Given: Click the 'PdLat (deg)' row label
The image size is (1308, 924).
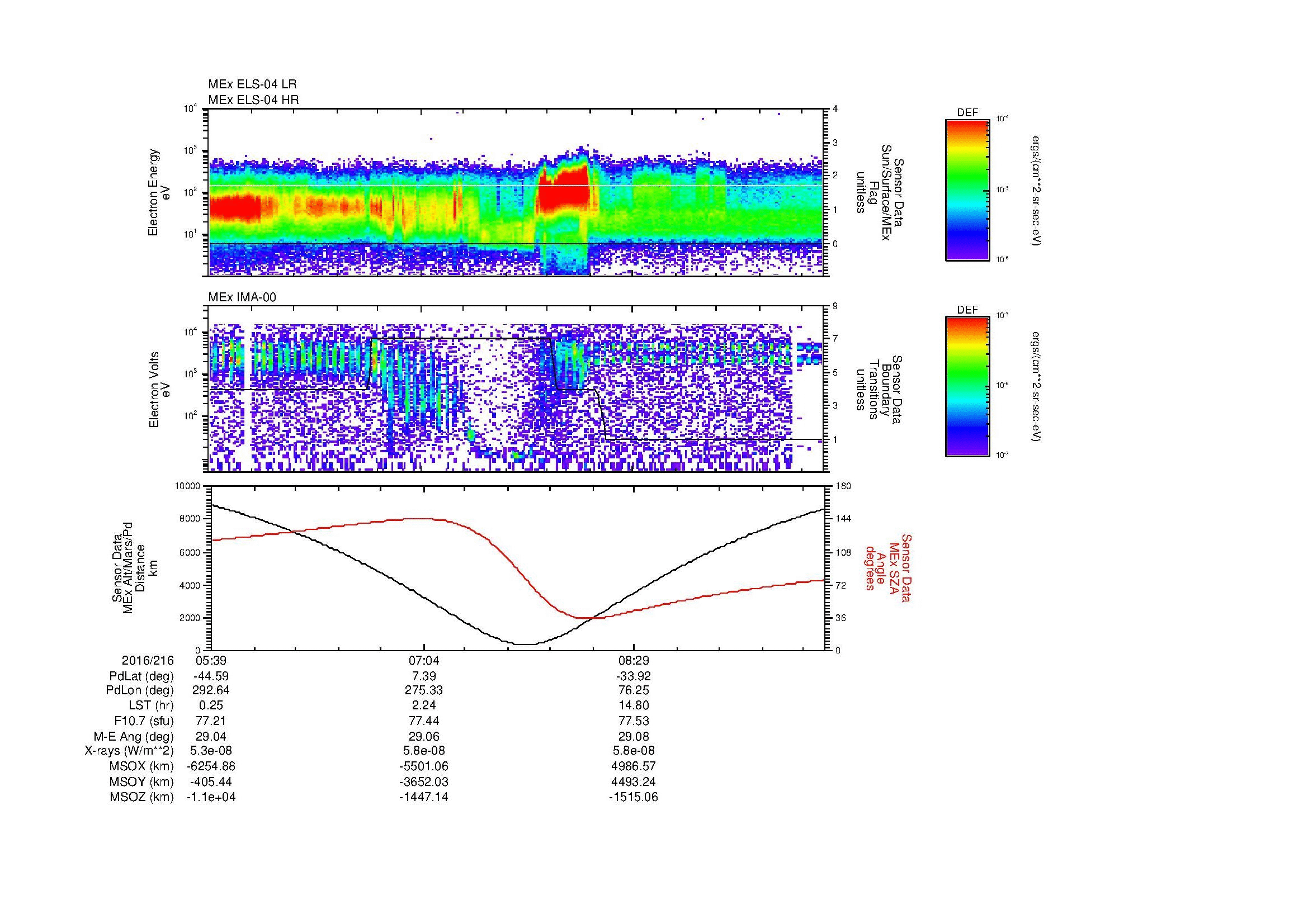Looking at the screenshot, I should click(141, 676).
